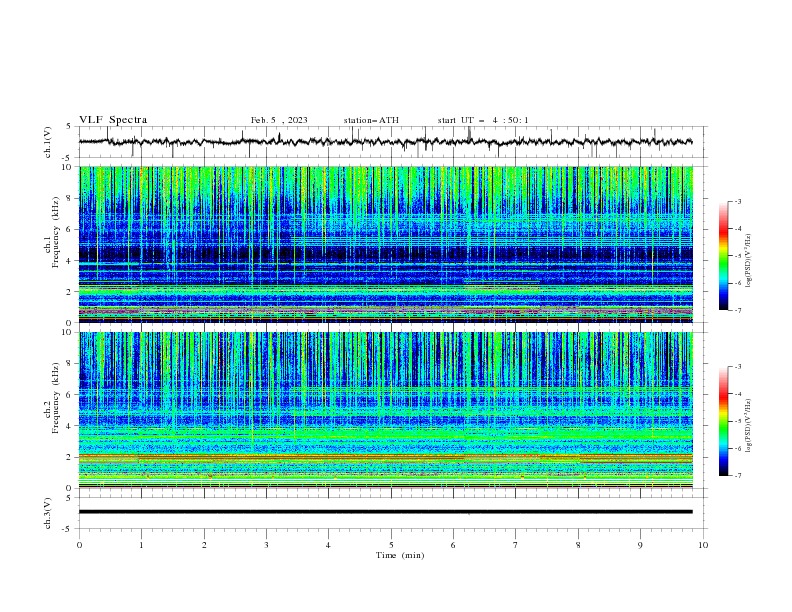Click the "4" tick on the Time axis
Viewport: 792px width, 612px height.
point(328,545)
